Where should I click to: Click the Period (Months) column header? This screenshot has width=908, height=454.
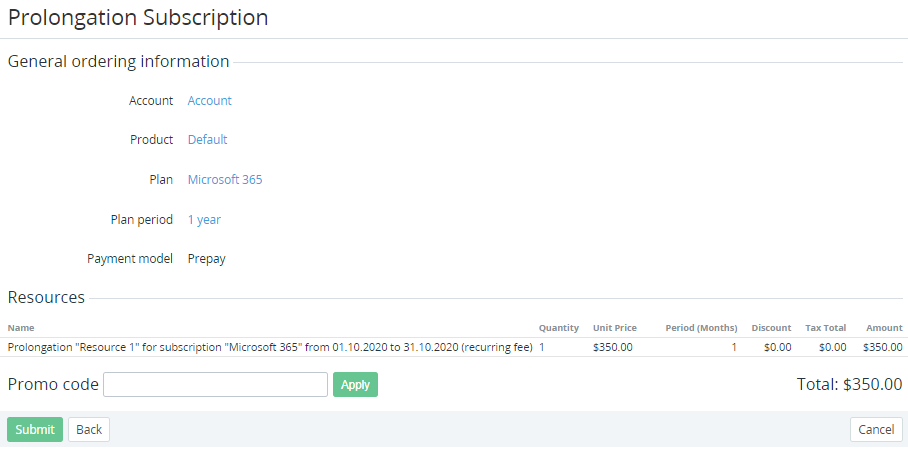pyautogui.click(x=701, y=328)
